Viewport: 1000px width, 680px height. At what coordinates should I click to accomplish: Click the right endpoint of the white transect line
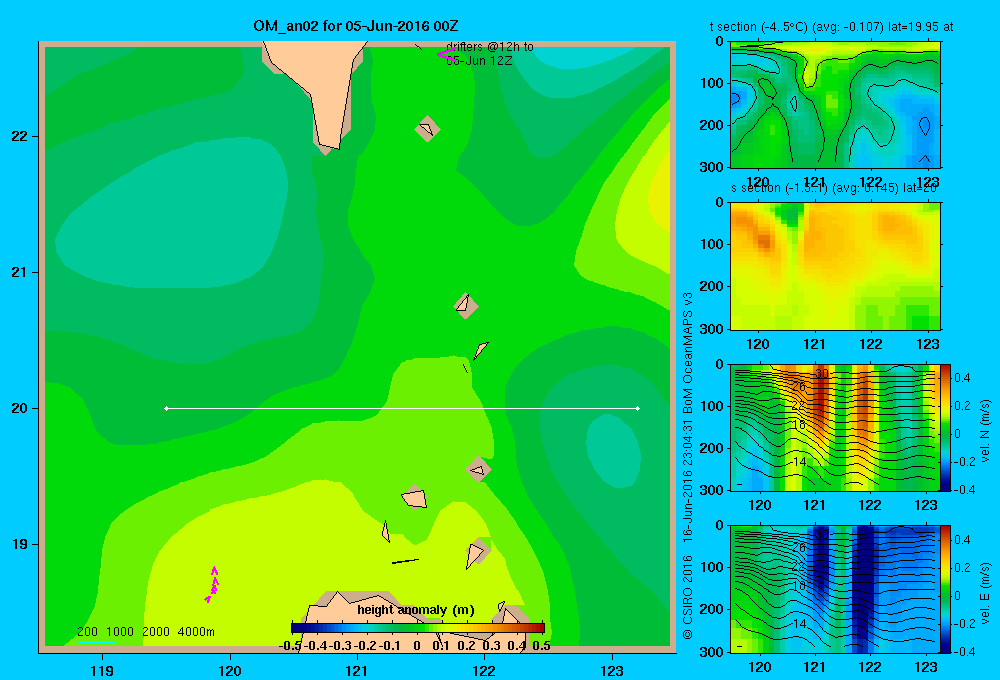(638, 408)
